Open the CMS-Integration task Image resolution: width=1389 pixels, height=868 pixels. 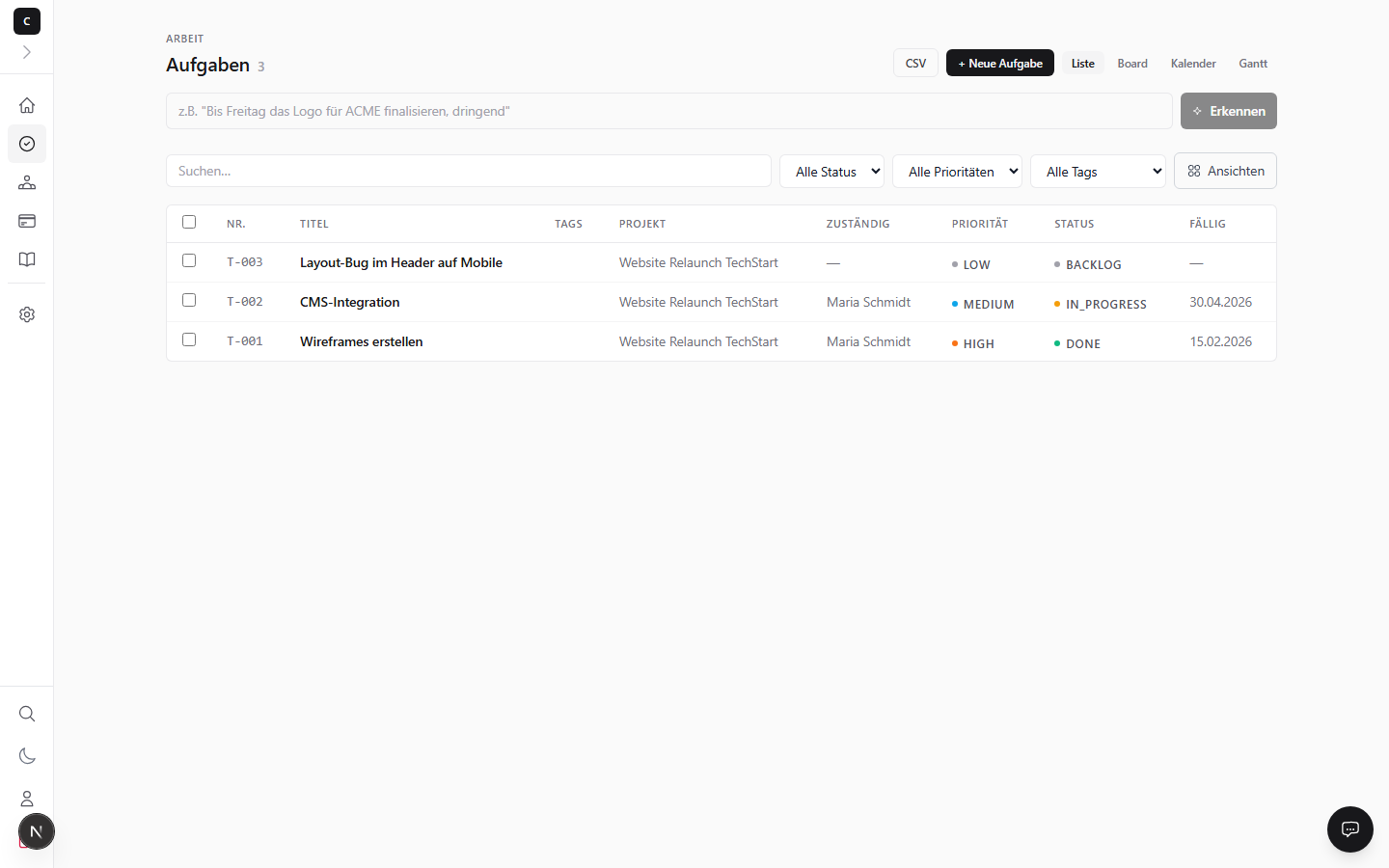[349, 302]
